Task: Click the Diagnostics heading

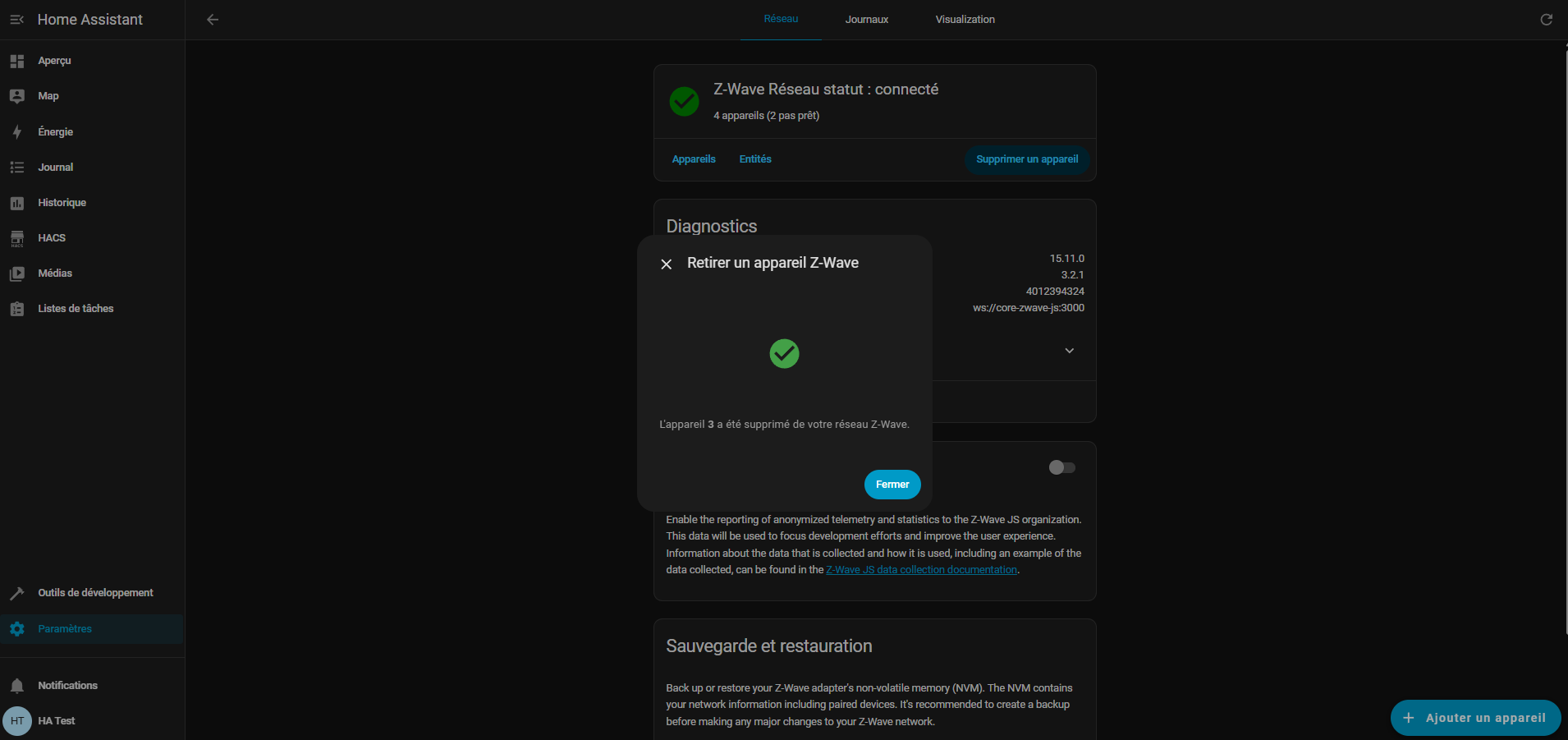Action: [712, 227]
